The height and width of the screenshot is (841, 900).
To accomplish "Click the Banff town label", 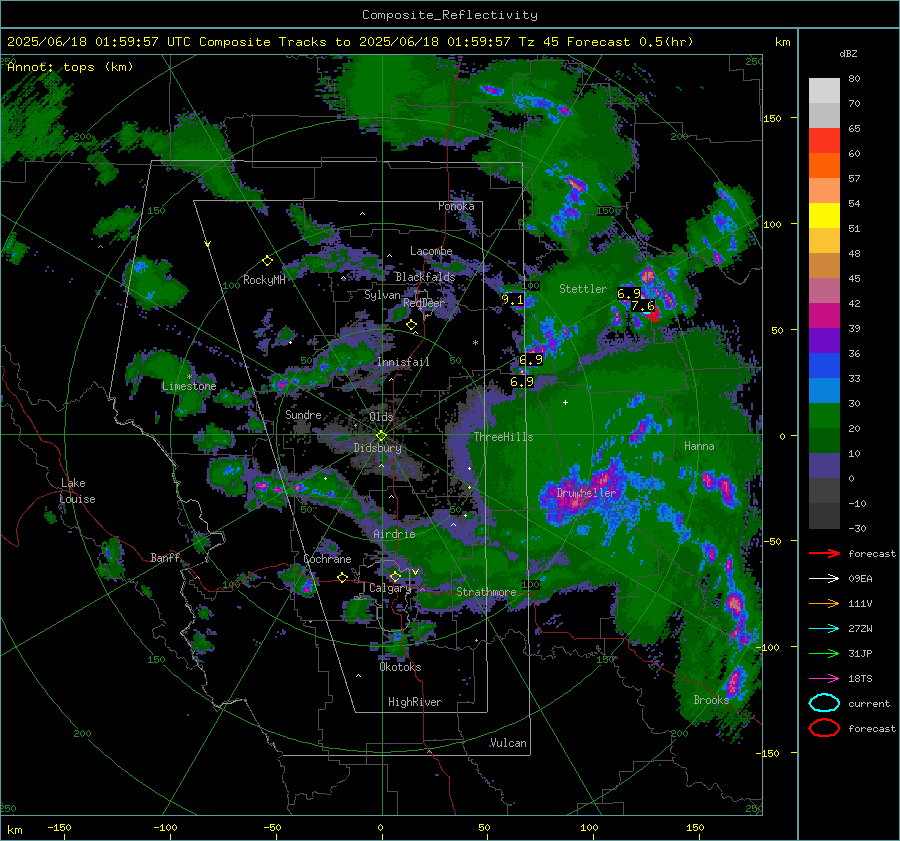I will click(165, 558).
